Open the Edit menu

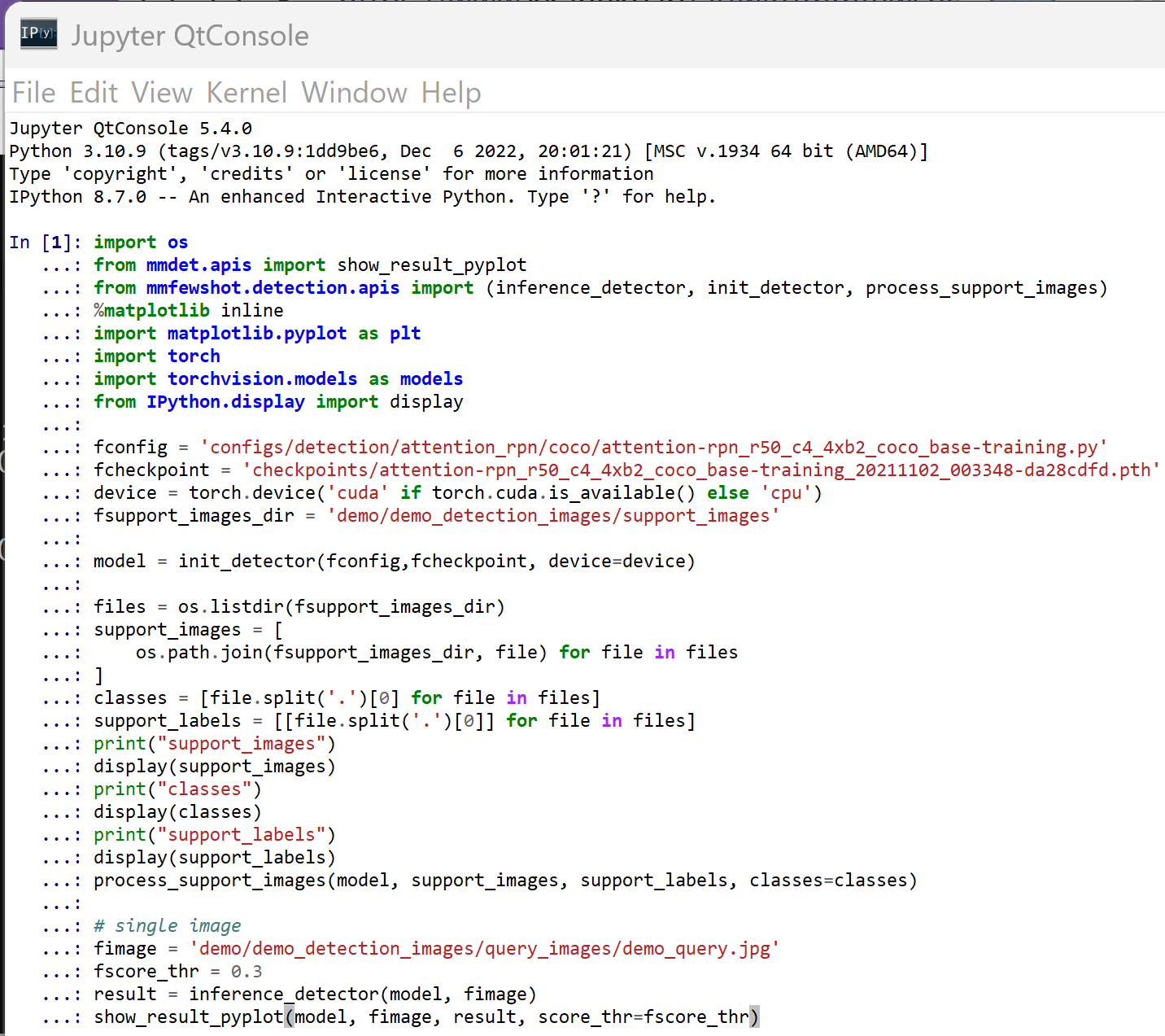tap(94, 93)
